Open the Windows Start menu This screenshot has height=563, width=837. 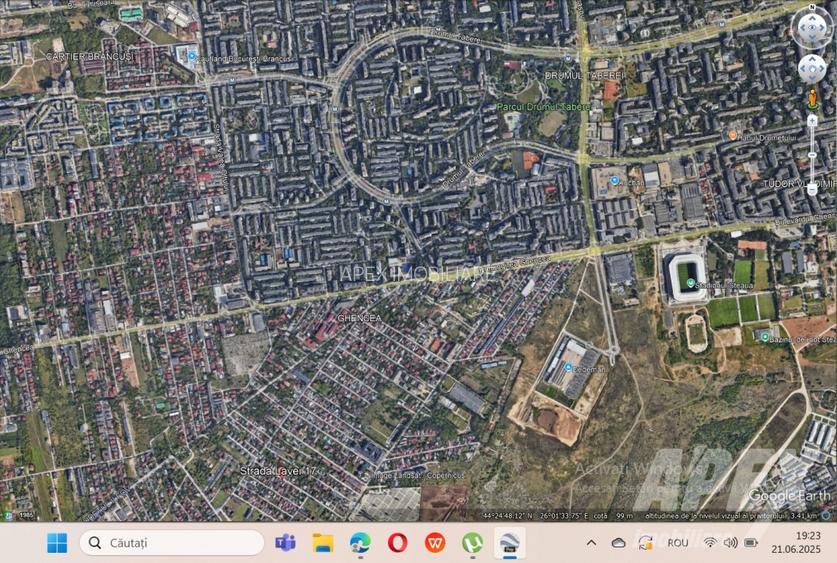point(57,543)
